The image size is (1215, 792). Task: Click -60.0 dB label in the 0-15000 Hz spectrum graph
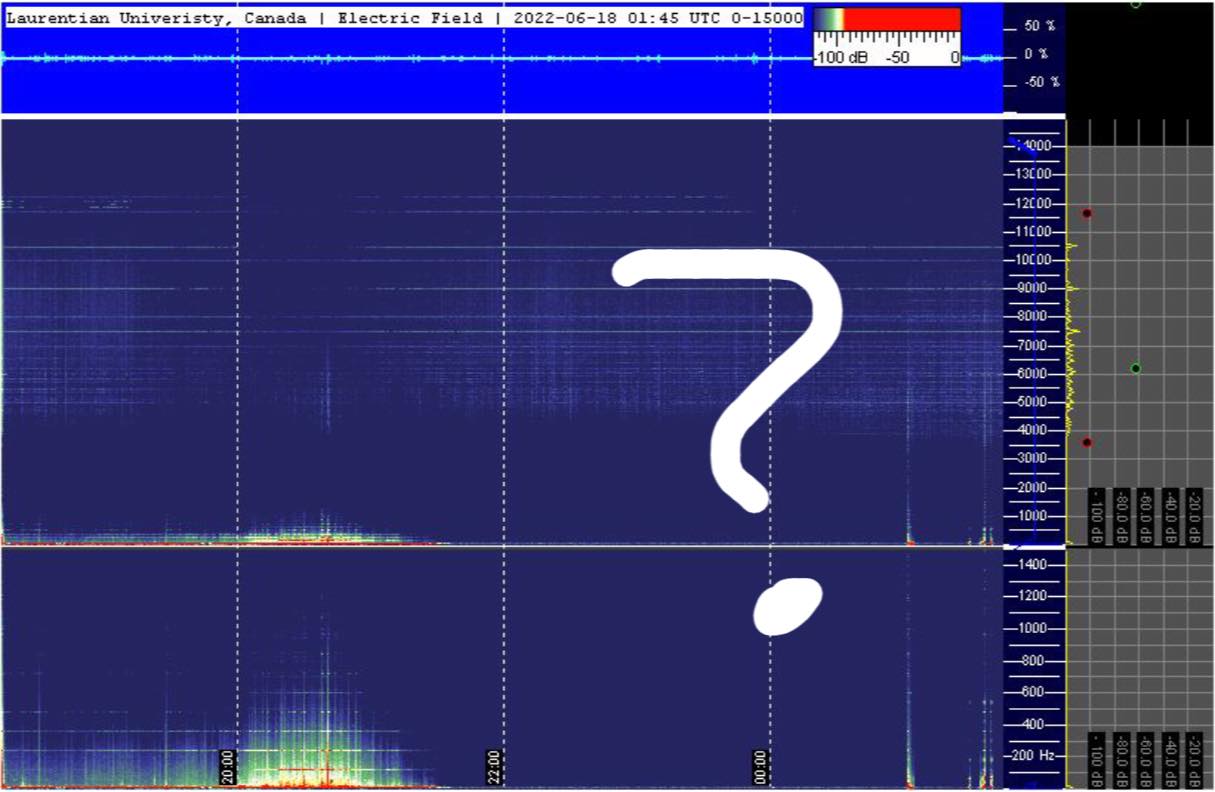[x=1145, y=517]
